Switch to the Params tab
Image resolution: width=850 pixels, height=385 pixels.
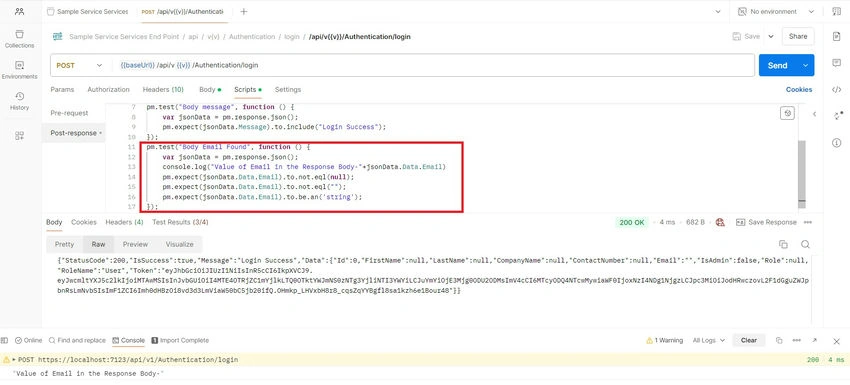pyautogui.click(x=62, y=89)
